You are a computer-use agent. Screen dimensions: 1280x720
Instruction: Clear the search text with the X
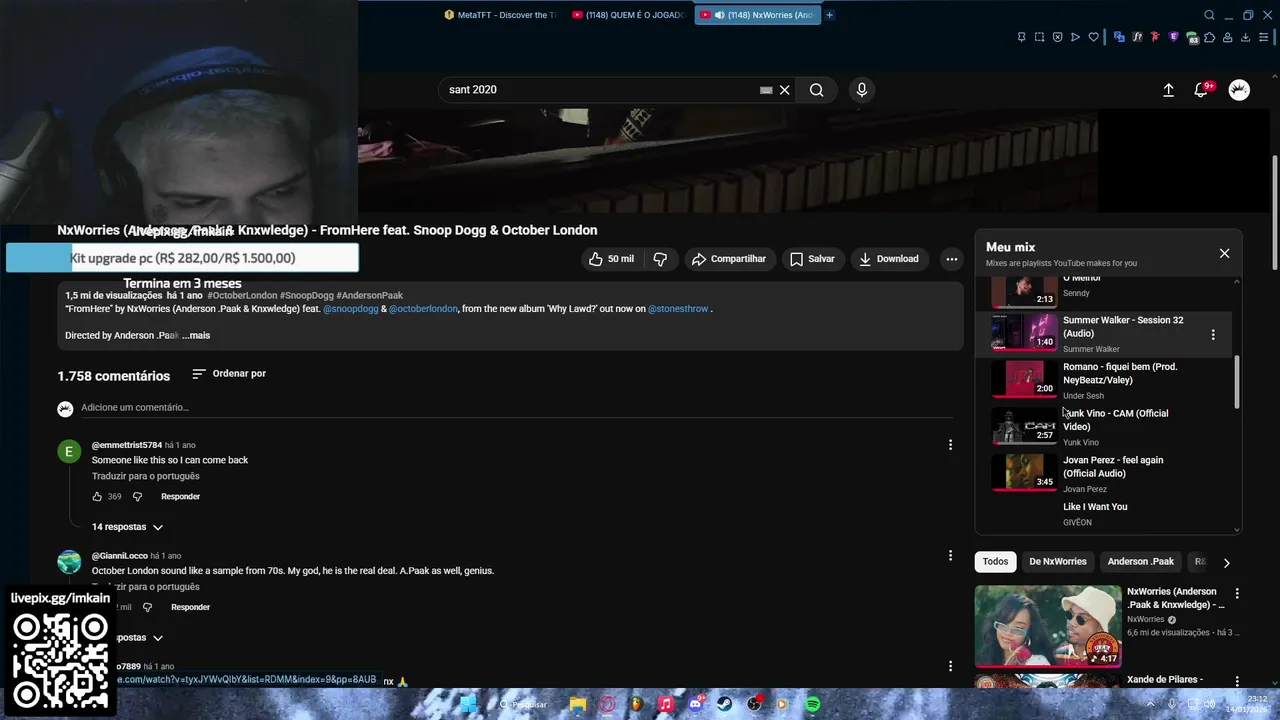click(785, 90)
